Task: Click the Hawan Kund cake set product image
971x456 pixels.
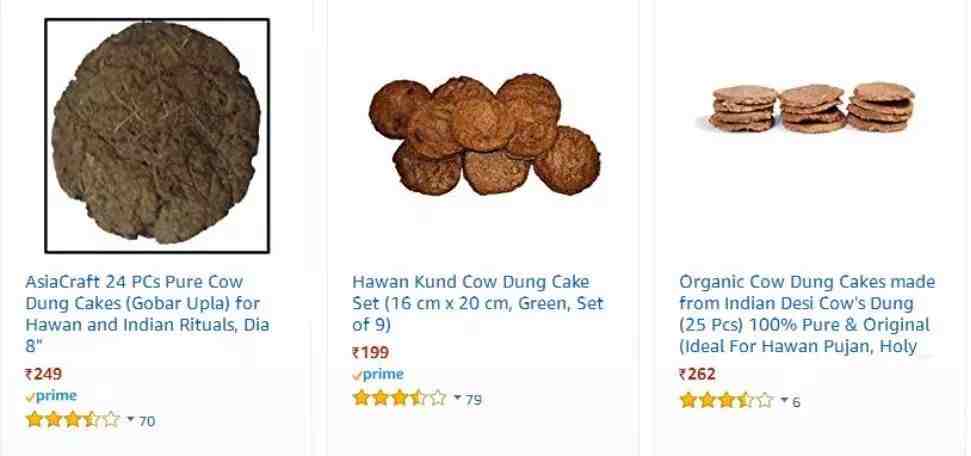Action: pyautogui.click(x=485, y=135)
